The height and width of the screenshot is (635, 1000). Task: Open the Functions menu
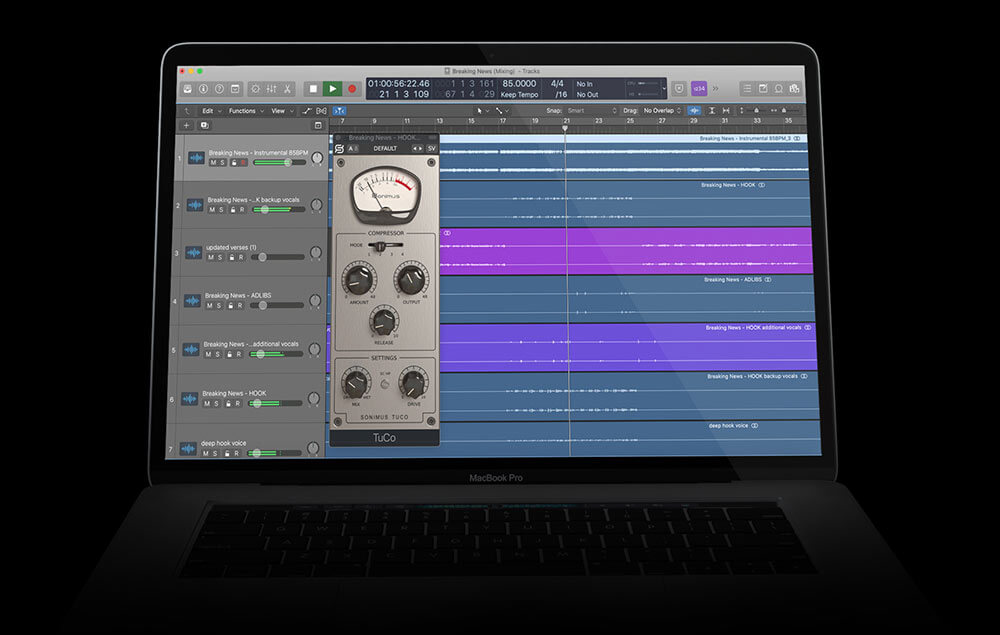pyautogui.click(x=246, y=111)
